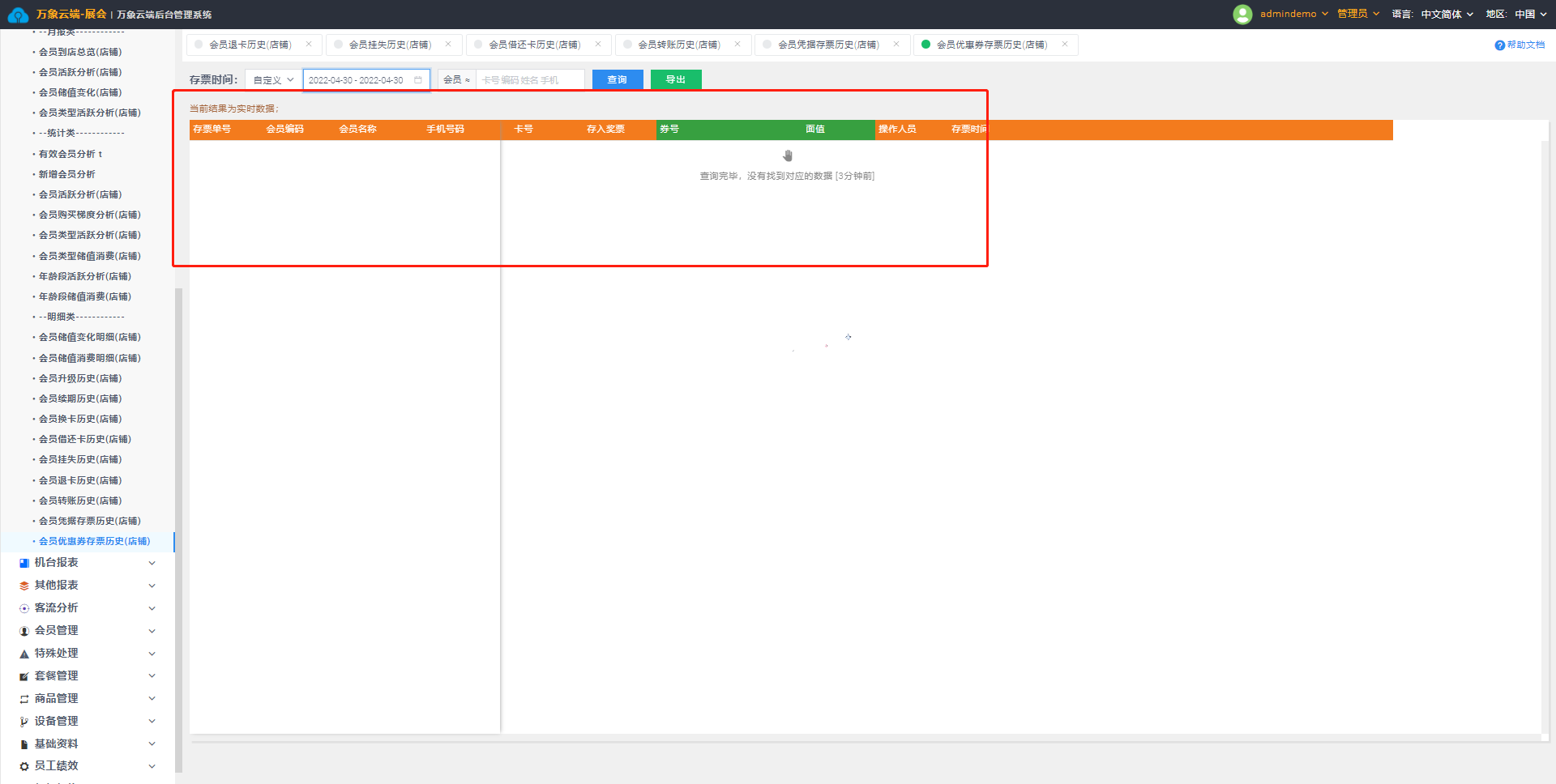1556x784 pixels.
Task: Close the 会员退卡历史(店铺) tab
Action: 309,45
